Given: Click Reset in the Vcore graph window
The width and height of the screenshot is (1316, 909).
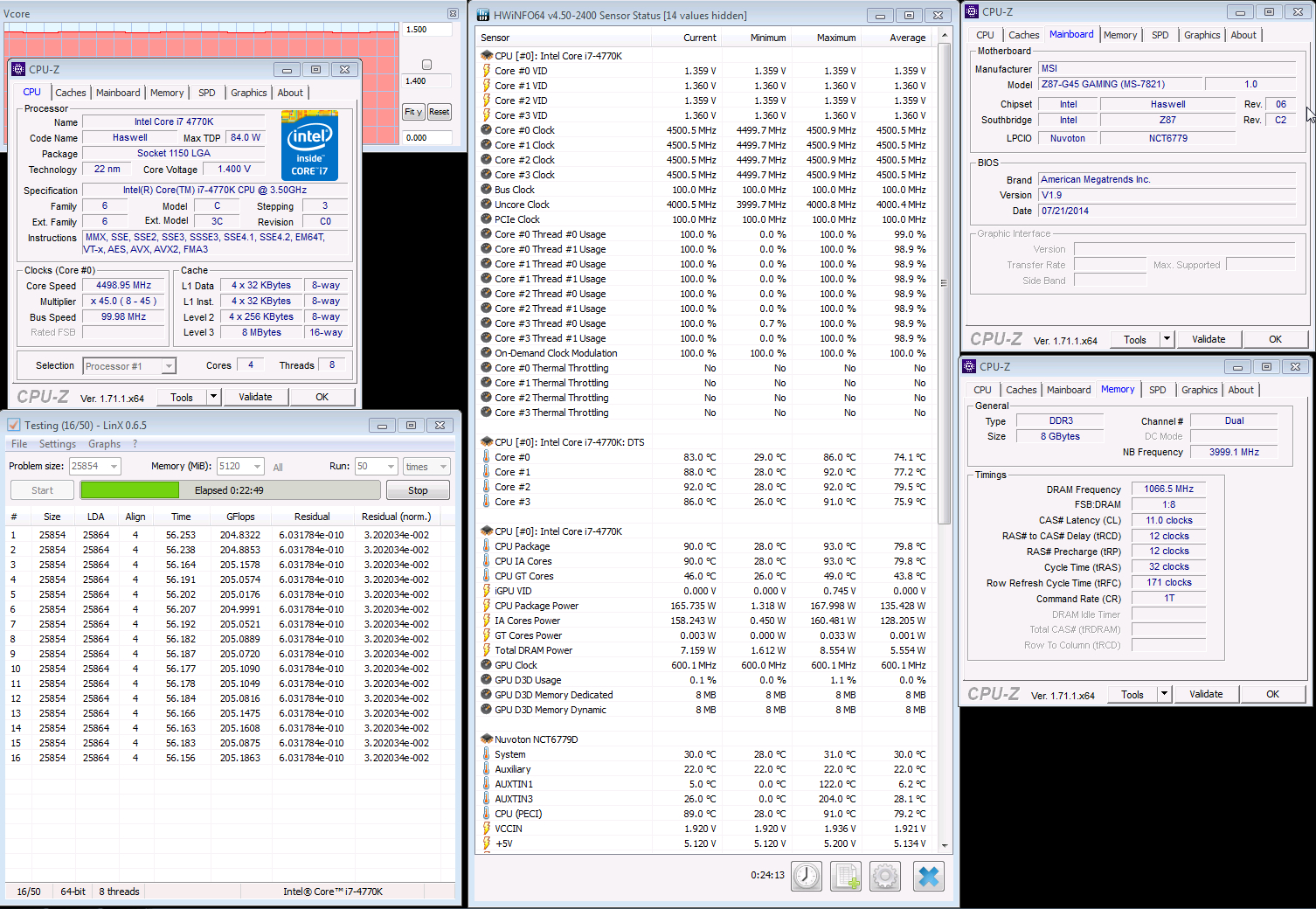Looking at the screenshot, I should pyautogui.click(x=440, y=112).
